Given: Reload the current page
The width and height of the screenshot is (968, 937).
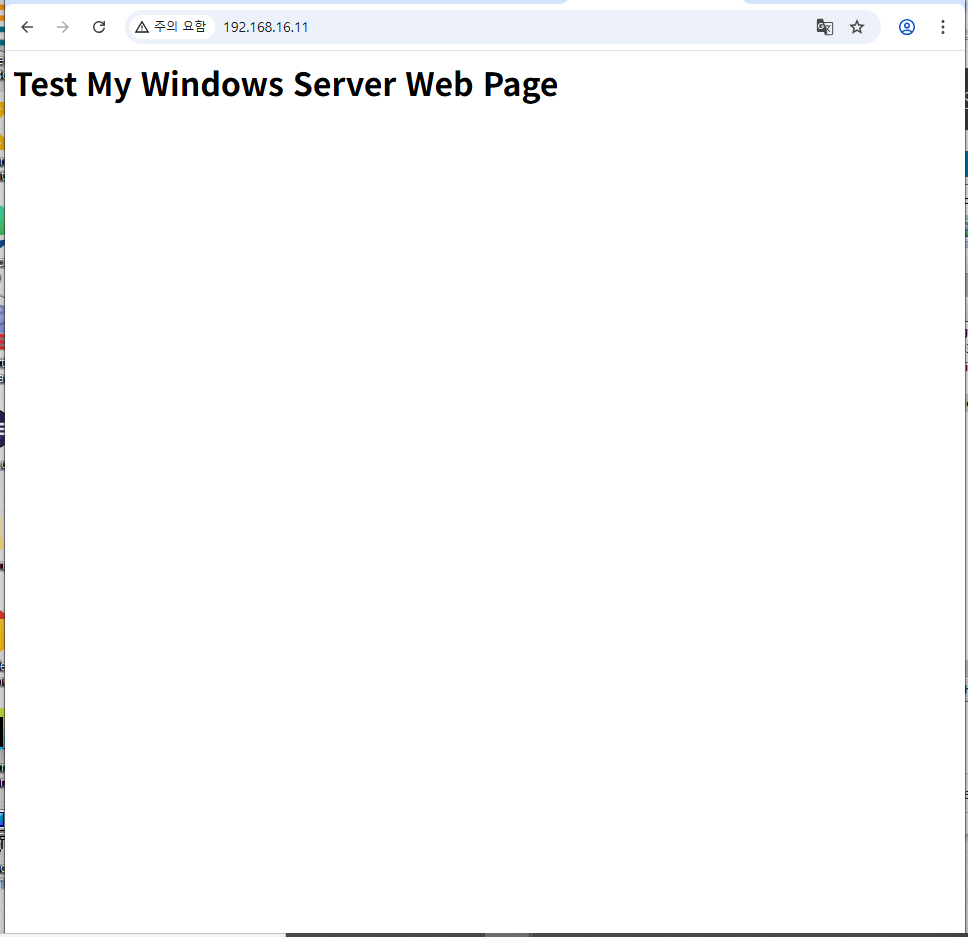Looking at the screenshot, I should pos(99,27).
